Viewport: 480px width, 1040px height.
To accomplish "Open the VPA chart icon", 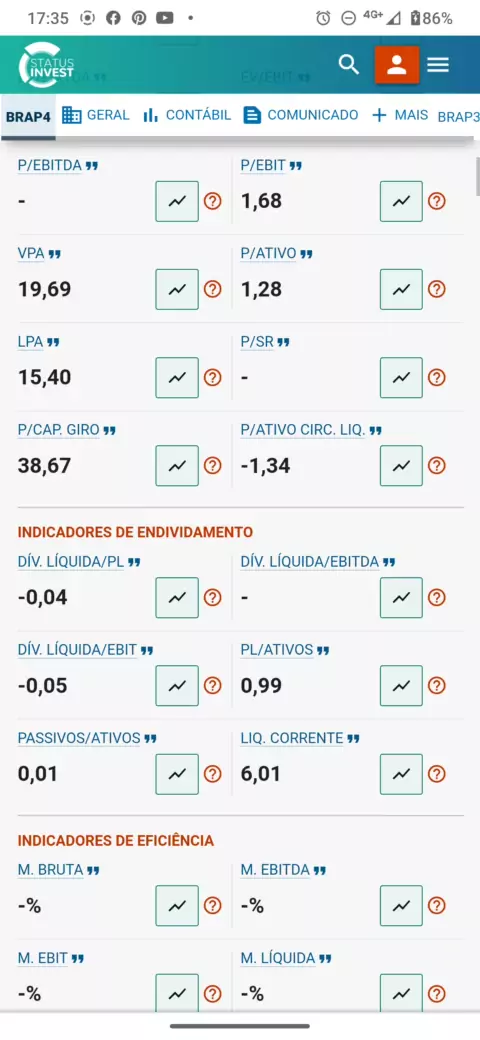I will [x=177, y=289].
